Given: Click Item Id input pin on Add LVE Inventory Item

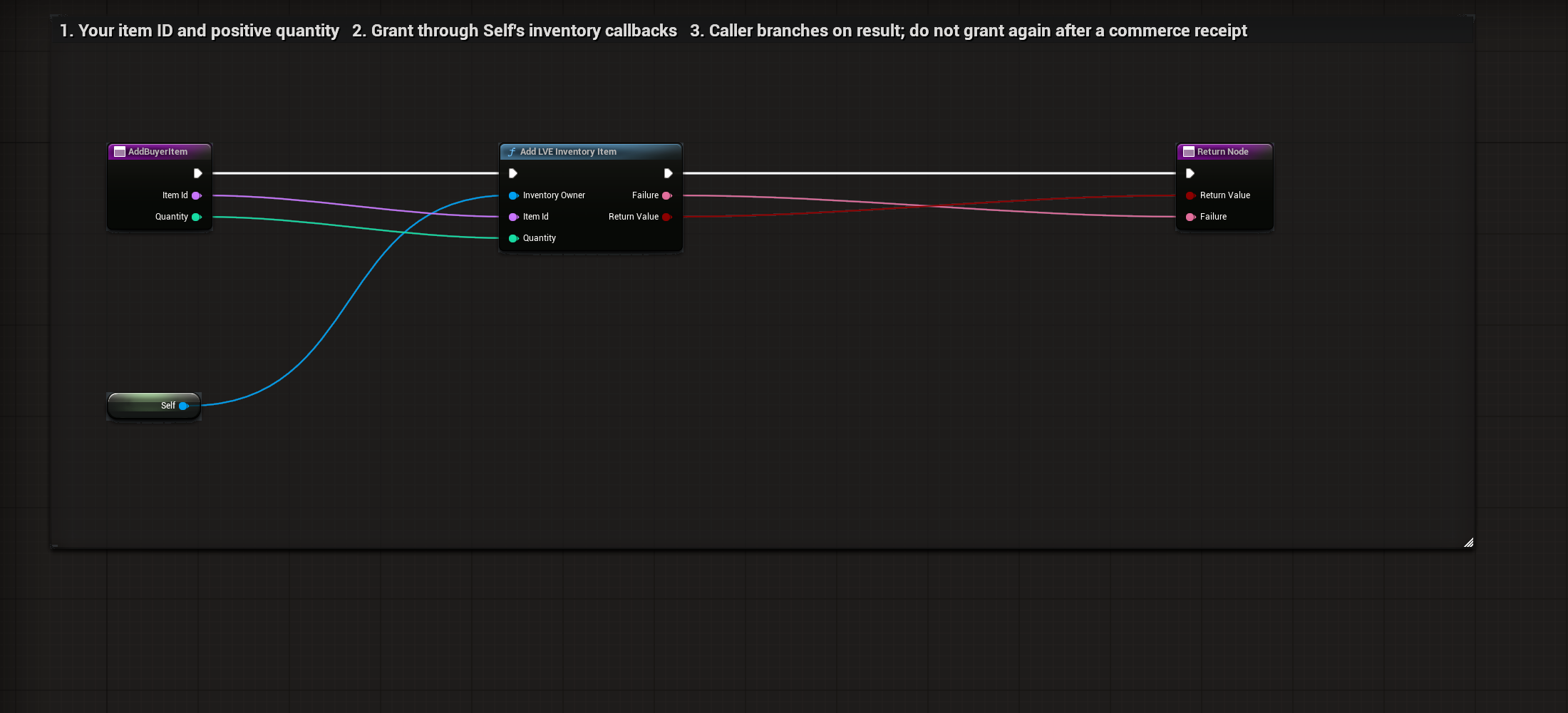Looking at the screenshot, I should click(x=513, y=217).
